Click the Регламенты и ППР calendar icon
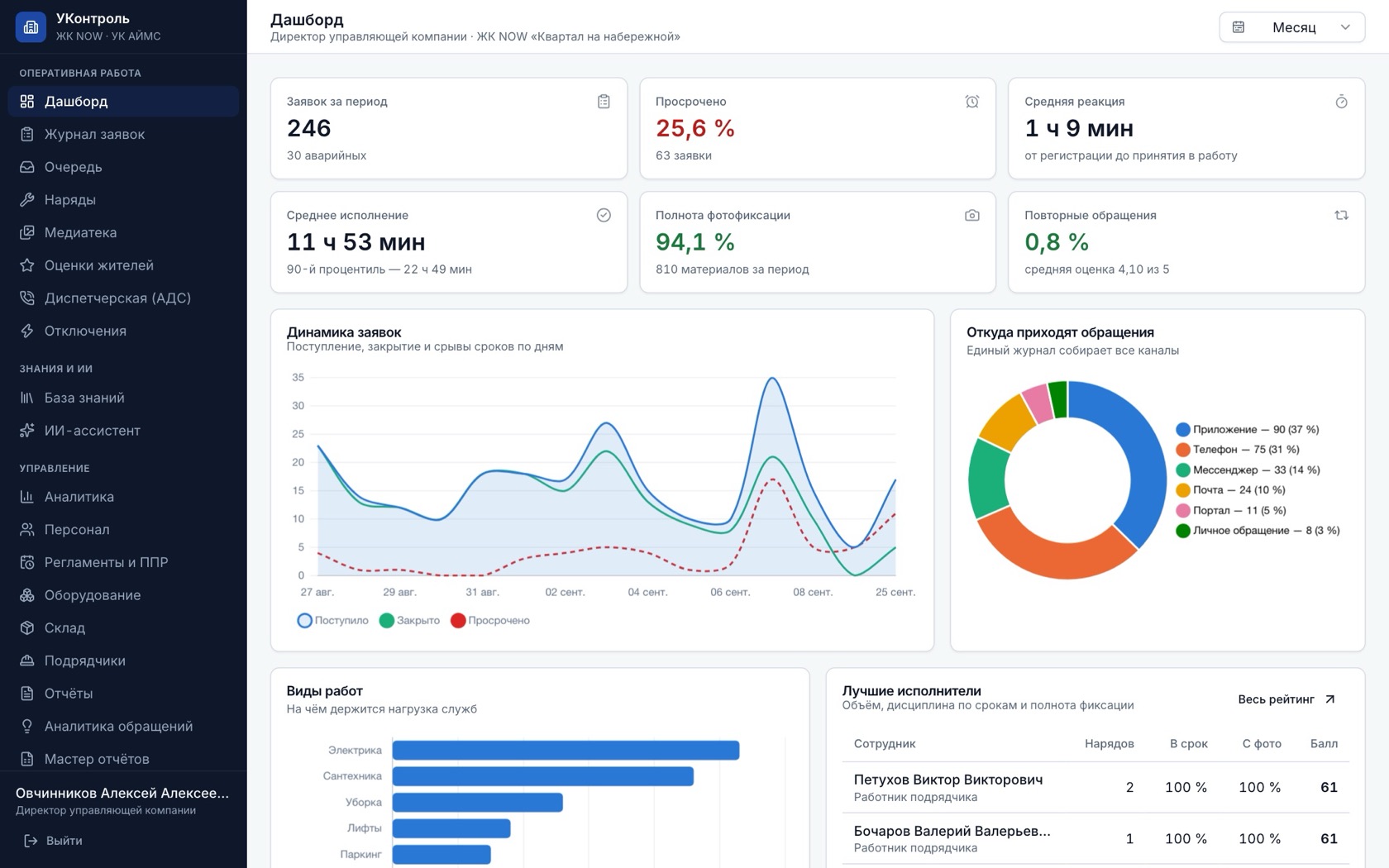Image resolution: width=1389 pixels, height=868 pixels. point(27,562)
